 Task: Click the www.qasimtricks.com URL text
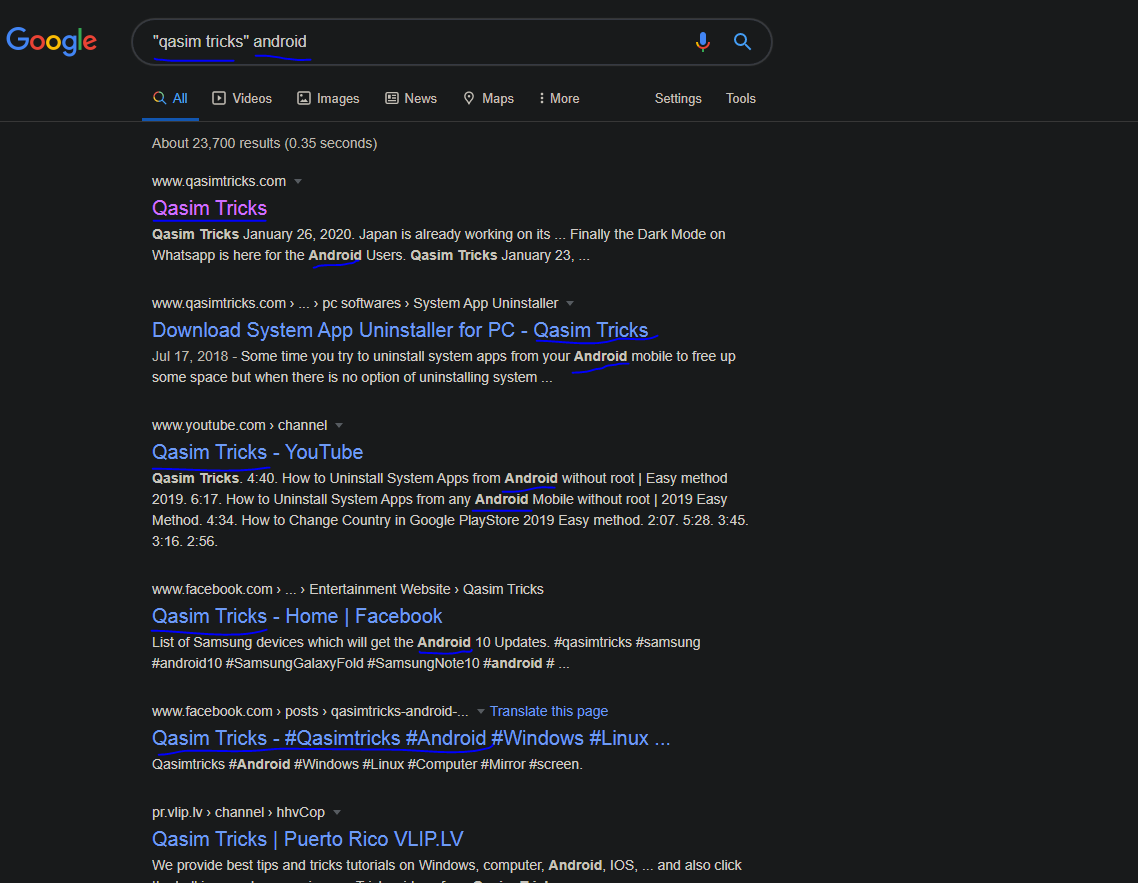218,181
